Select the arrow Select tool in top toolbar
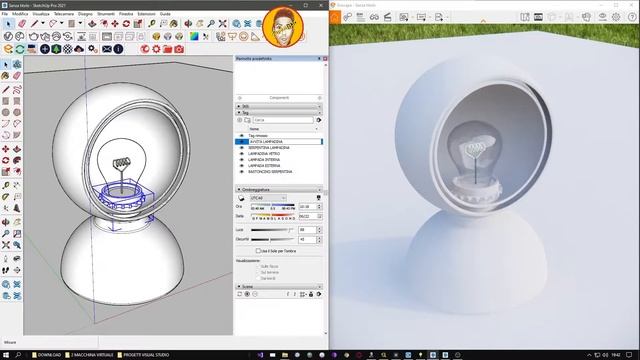Image resolution: width=640 pixels, height=360 pixels. point(8,24)
